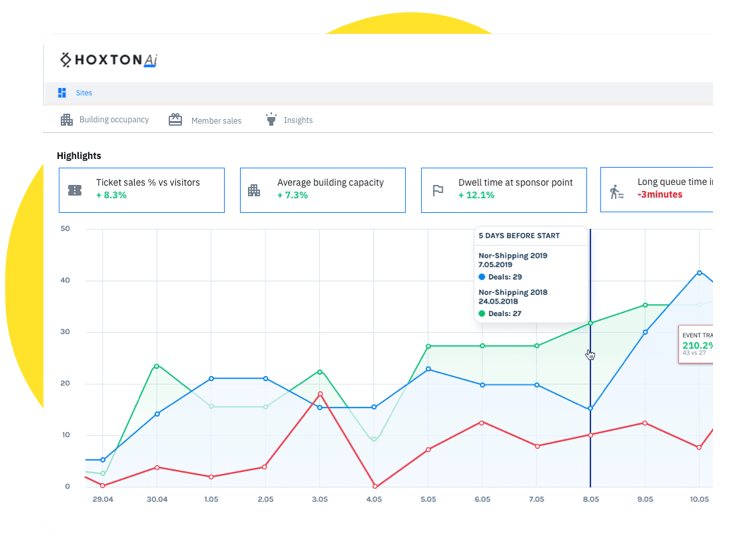Click the Highlights heading
This screenshot has height=543, width=731.
pyautogui.click(x=79, y=156)
